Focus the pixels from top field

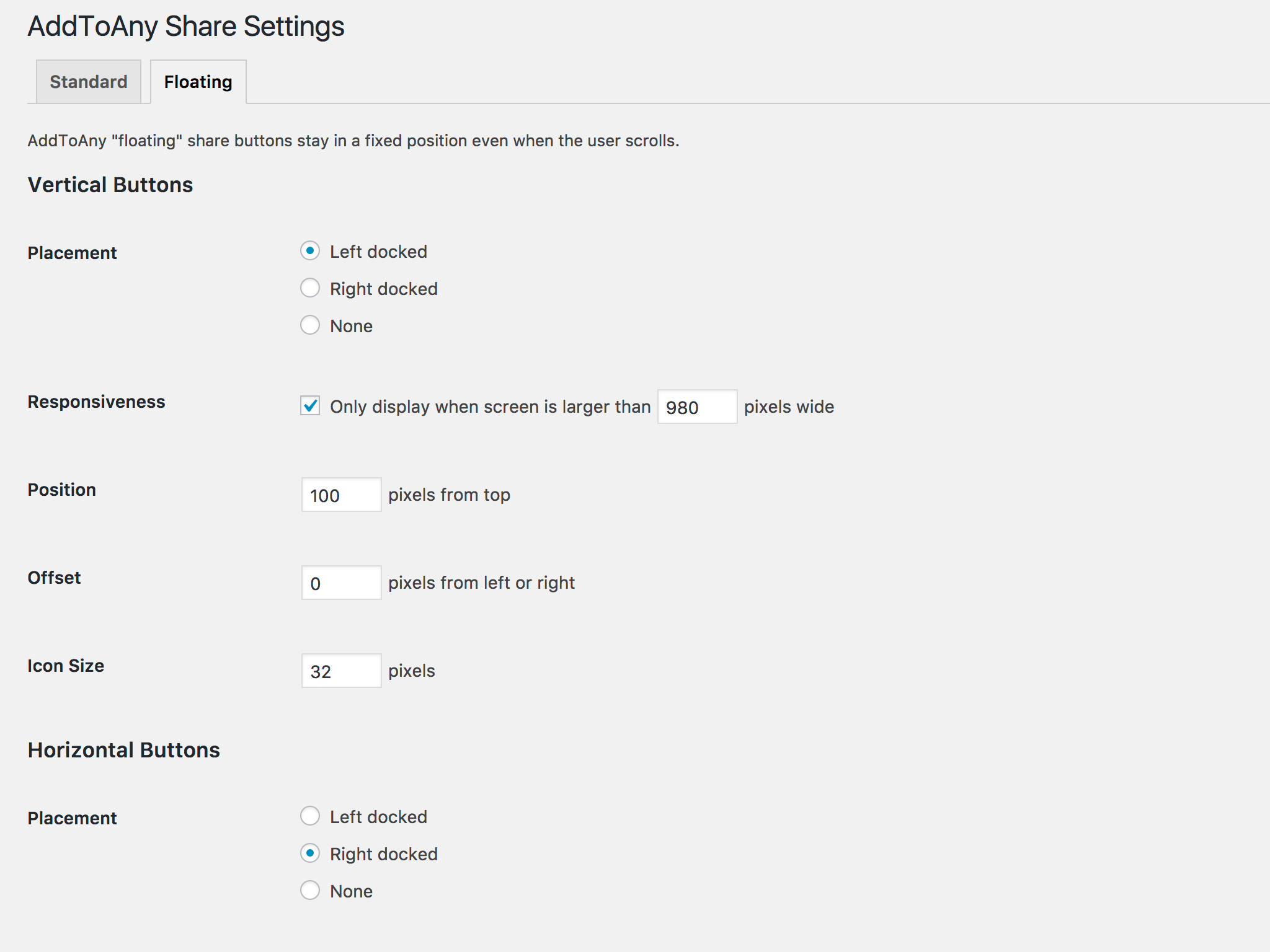pos(341,495)
